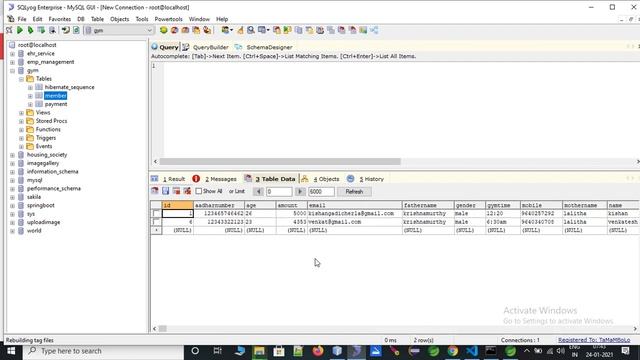Click the third Table Data toolbar icon

(x=176, y=191)
